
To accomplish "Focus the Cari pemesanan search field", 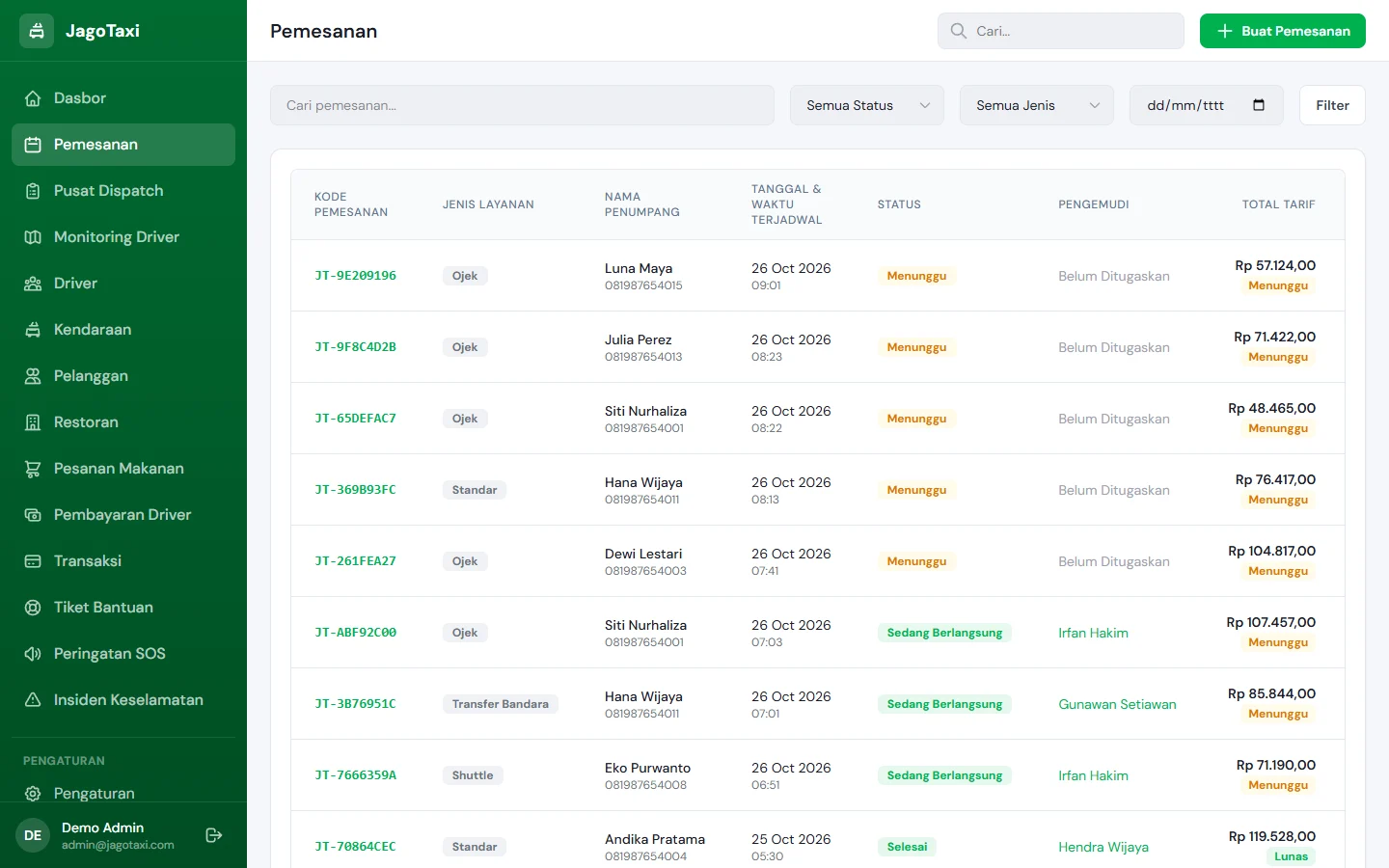I will coord(522,105).
